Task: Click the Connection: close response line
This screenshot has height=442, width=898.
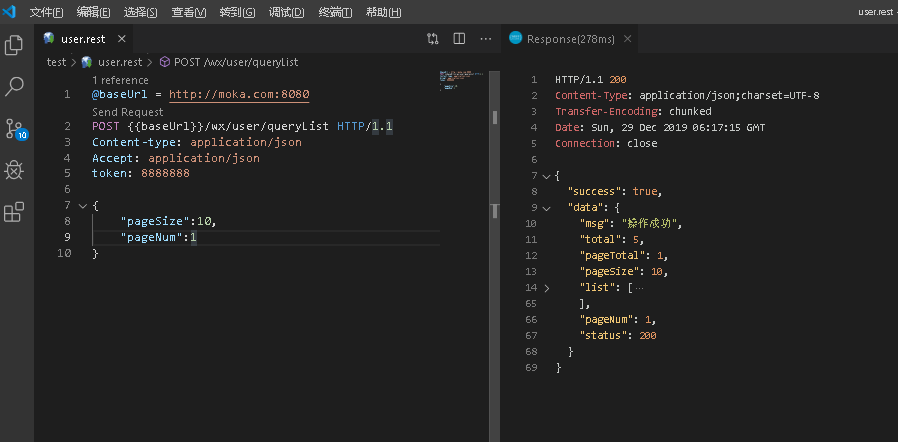Action: click(x=606, y=143)
